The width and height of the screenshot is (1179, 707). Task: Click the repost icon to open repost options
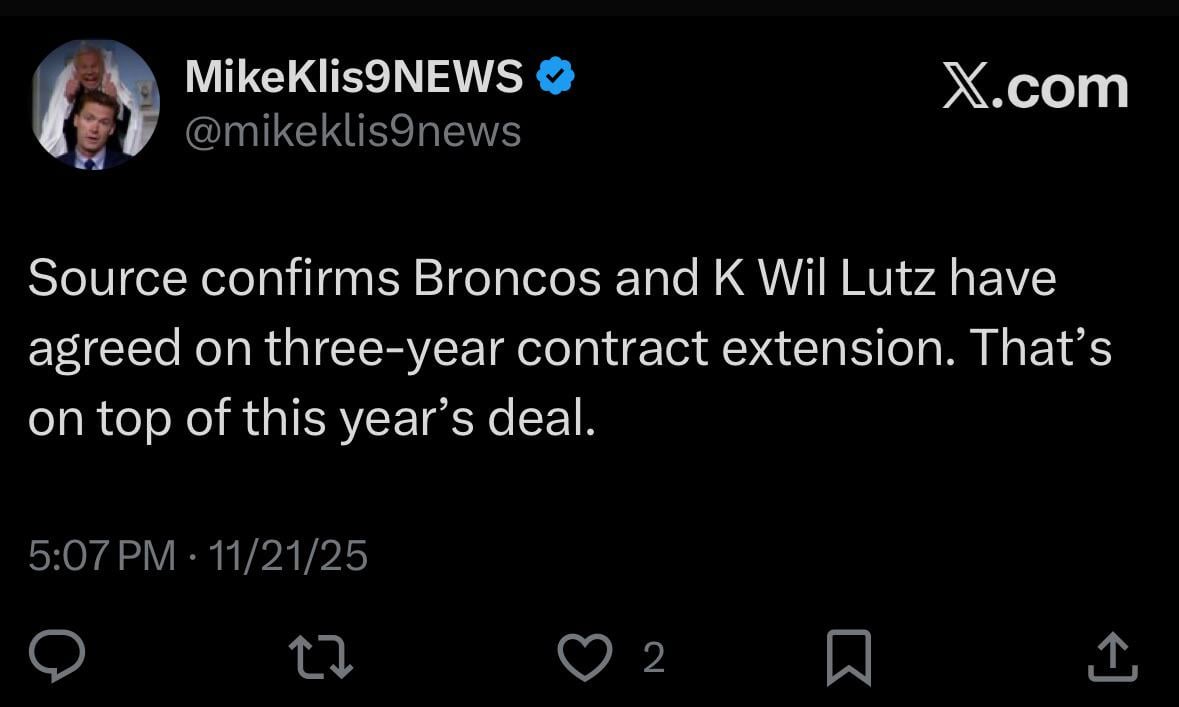(321, 657)
